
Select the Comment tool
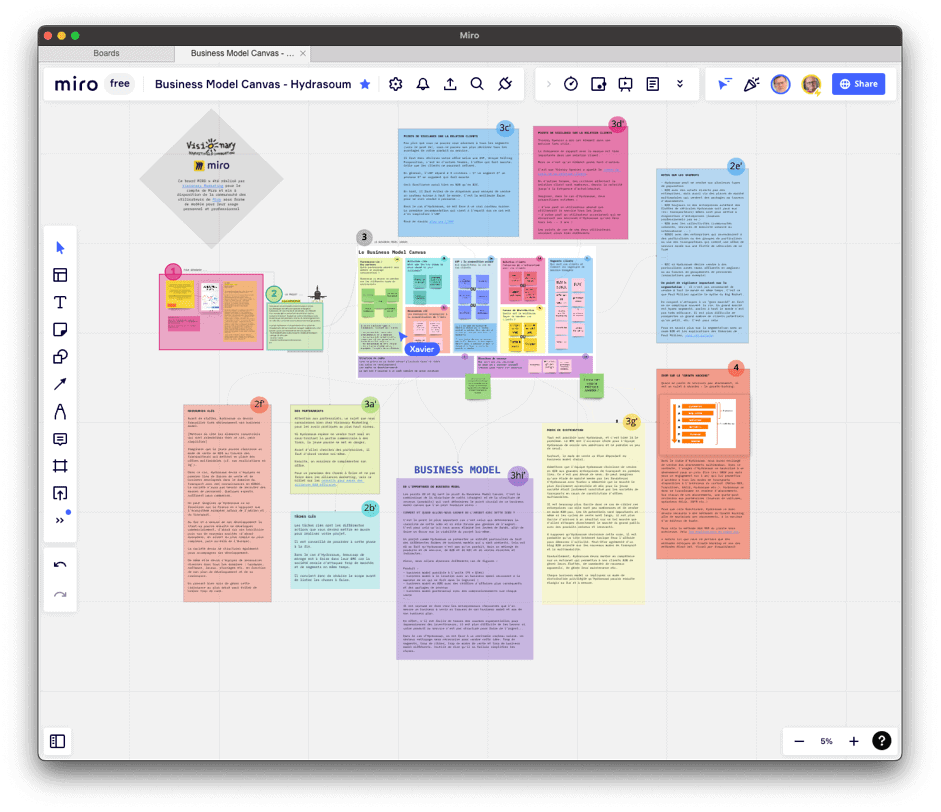coord(60,439)
